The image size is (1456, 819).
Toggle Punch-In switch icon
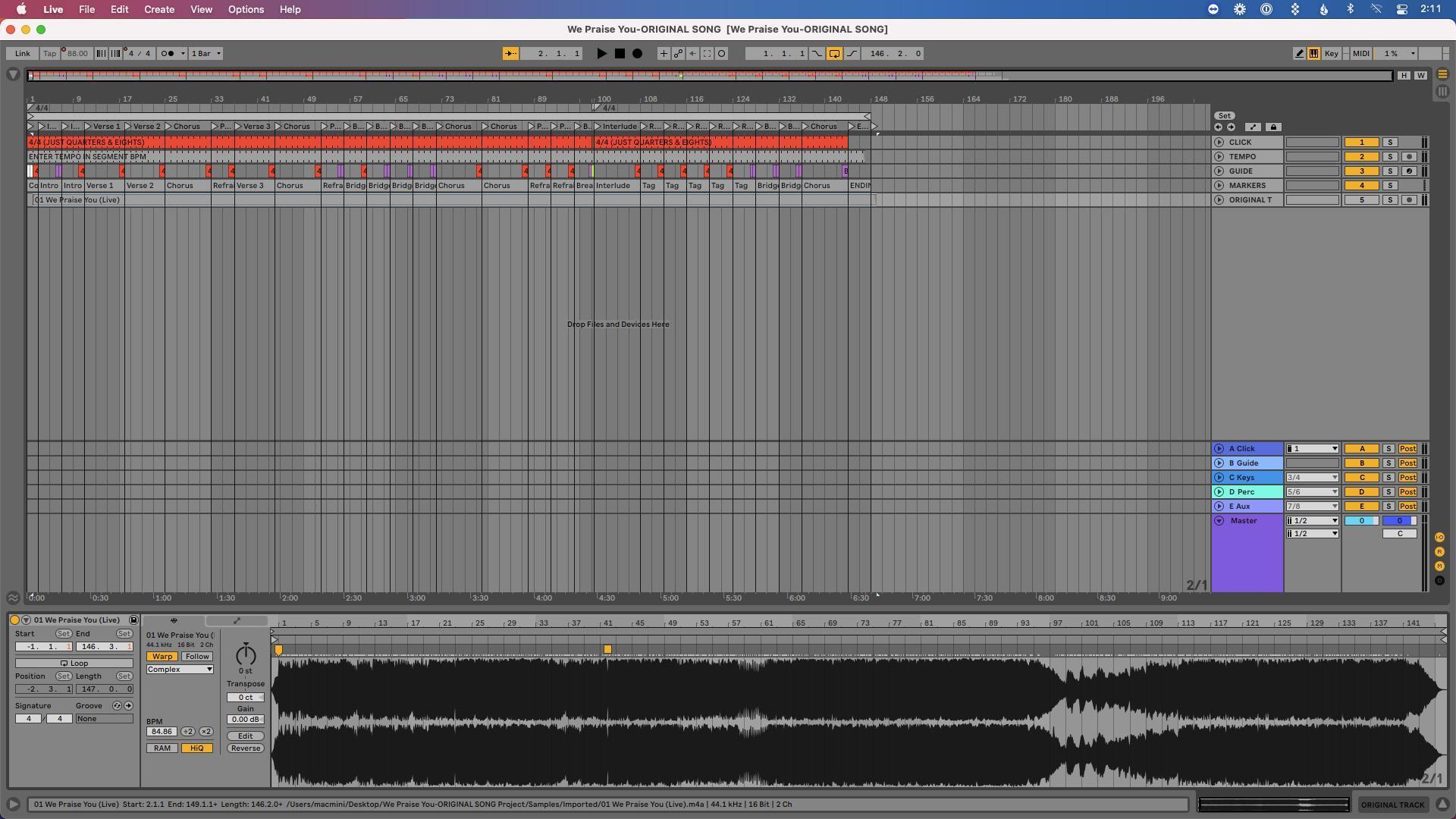tap(817, 54)
